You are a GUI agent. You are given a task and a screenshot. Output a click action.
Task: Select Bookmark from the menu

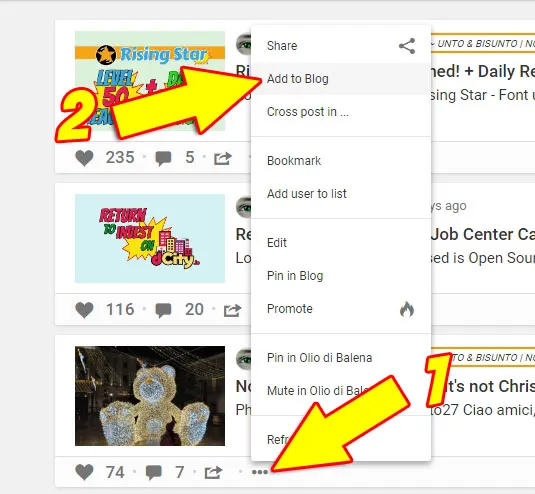point(341,161)
